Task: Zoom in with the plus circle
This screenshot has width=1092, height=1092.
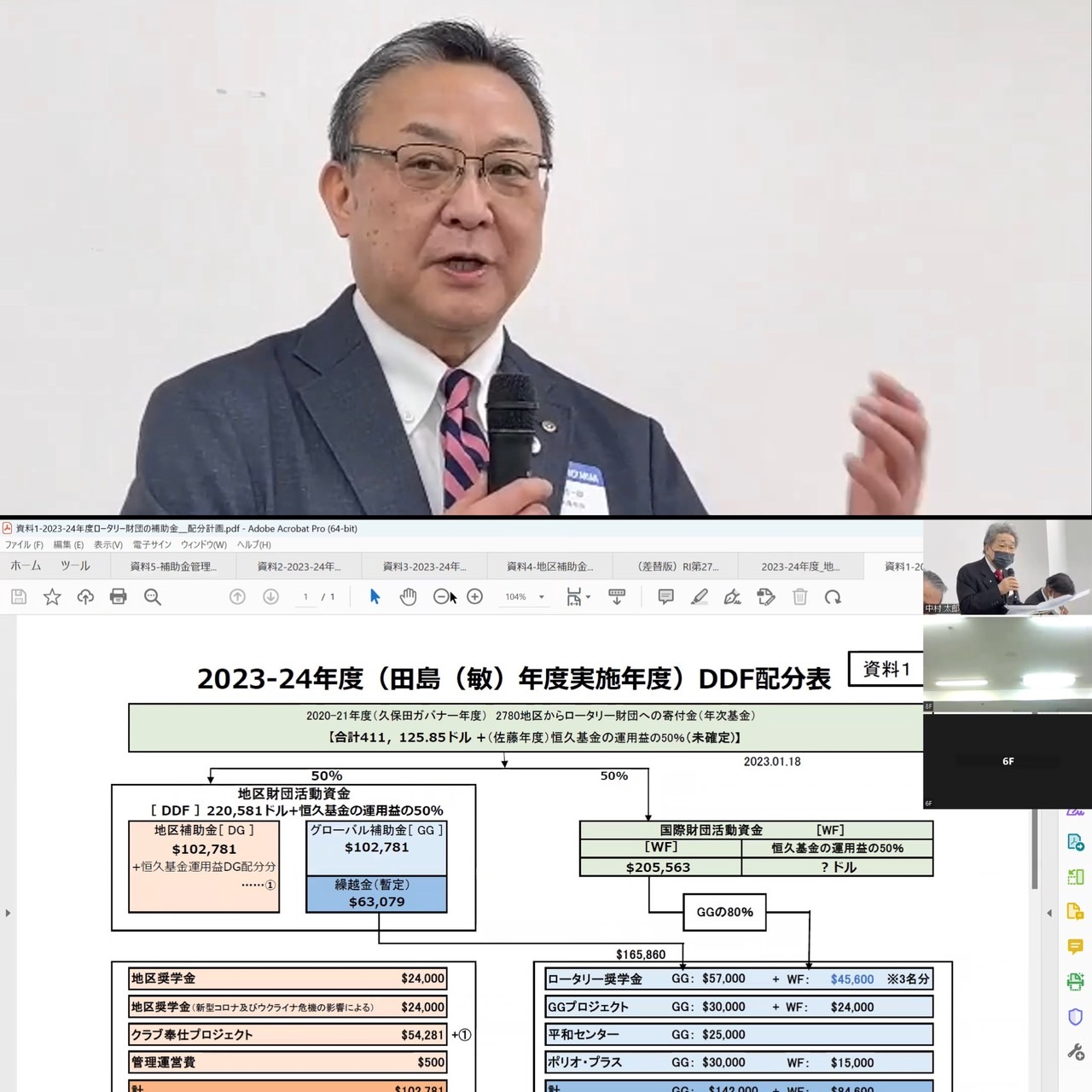Action: [475, 597]
